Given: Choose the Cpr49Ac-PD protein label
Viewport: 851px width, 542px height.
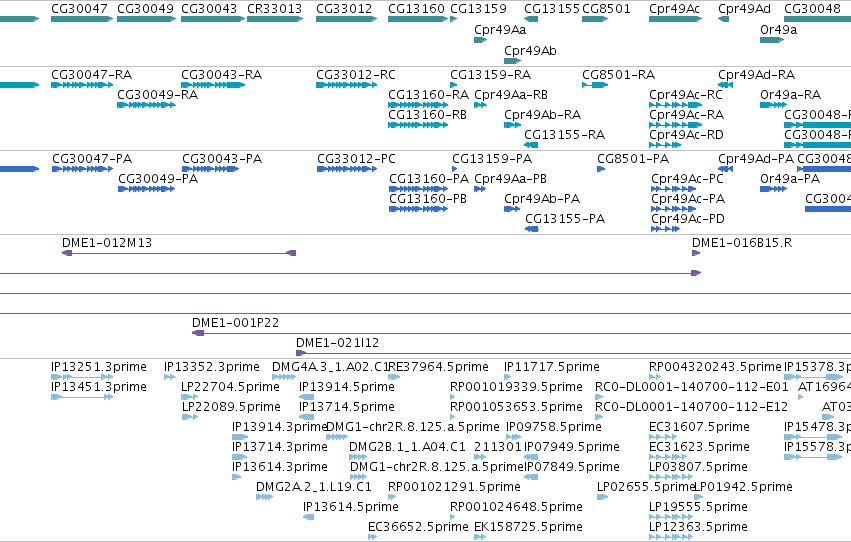Looking at the screenshot, I should (688, 219).
